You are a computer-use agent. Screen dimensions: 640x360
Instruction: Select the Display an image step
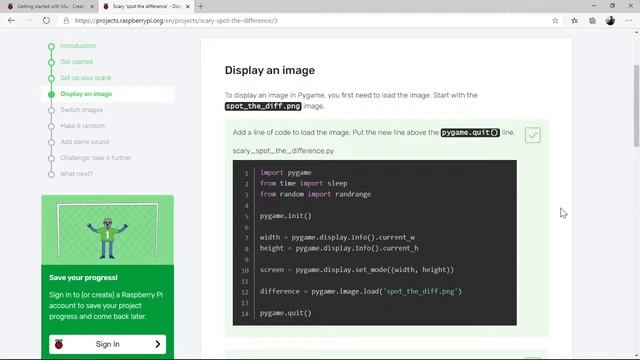86,94
